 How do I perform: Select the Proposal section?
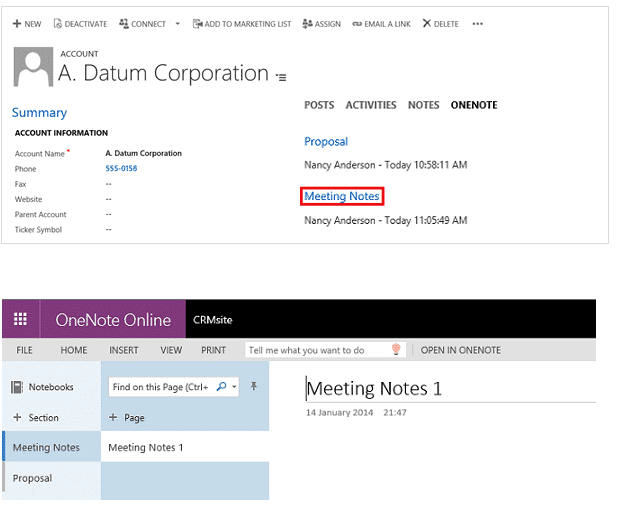click(x=33, y=479)
